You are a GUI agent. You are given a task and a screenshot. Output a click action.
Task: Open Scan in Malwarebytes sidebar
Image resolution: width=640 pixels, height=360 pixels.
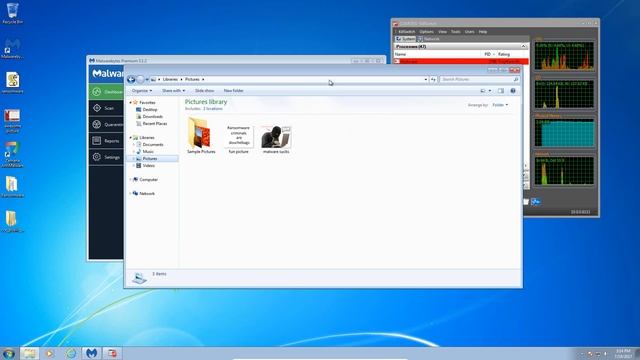pos(106,108)
